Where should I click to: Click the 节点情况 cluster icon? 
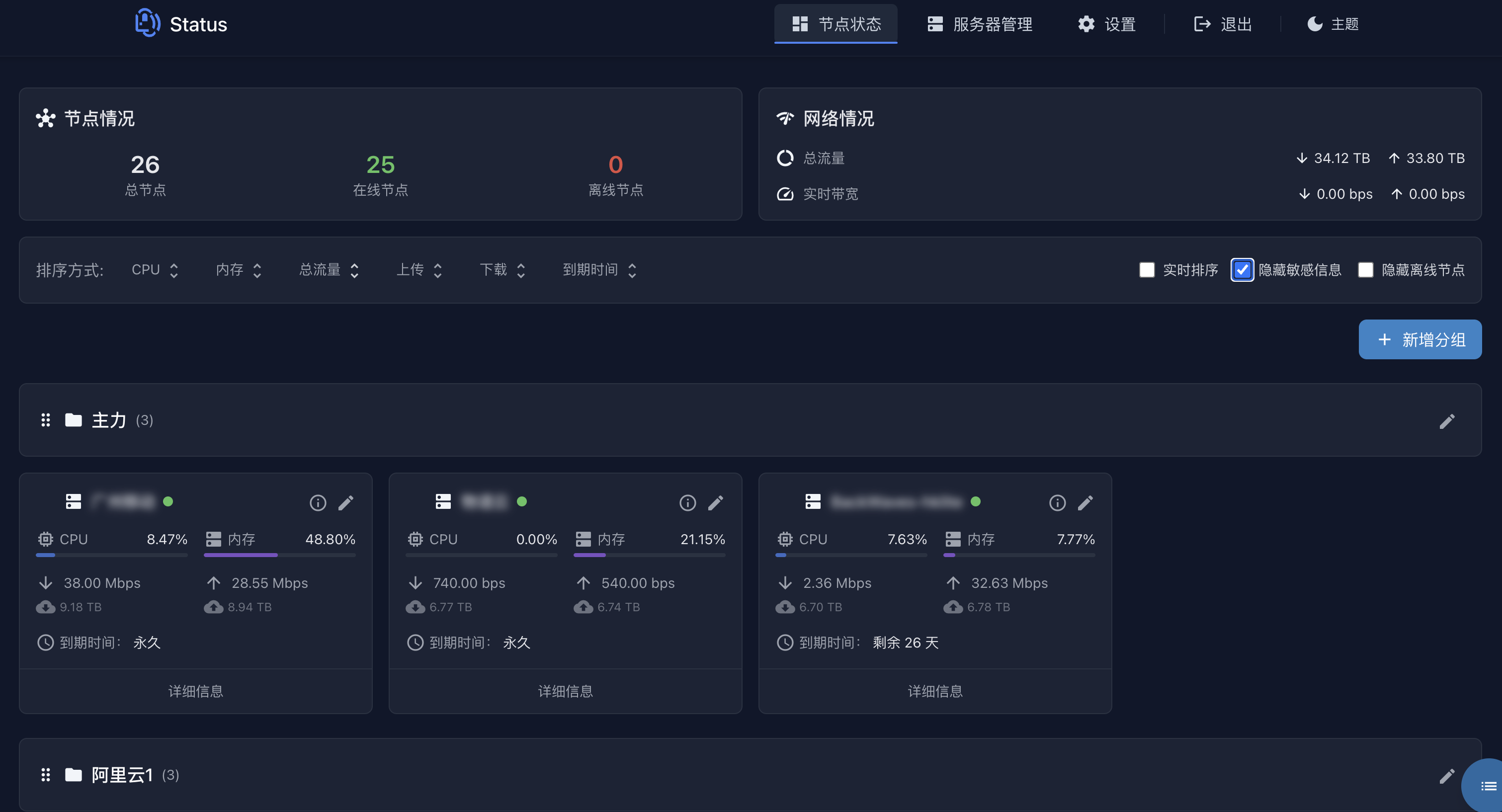click(46, 118)
